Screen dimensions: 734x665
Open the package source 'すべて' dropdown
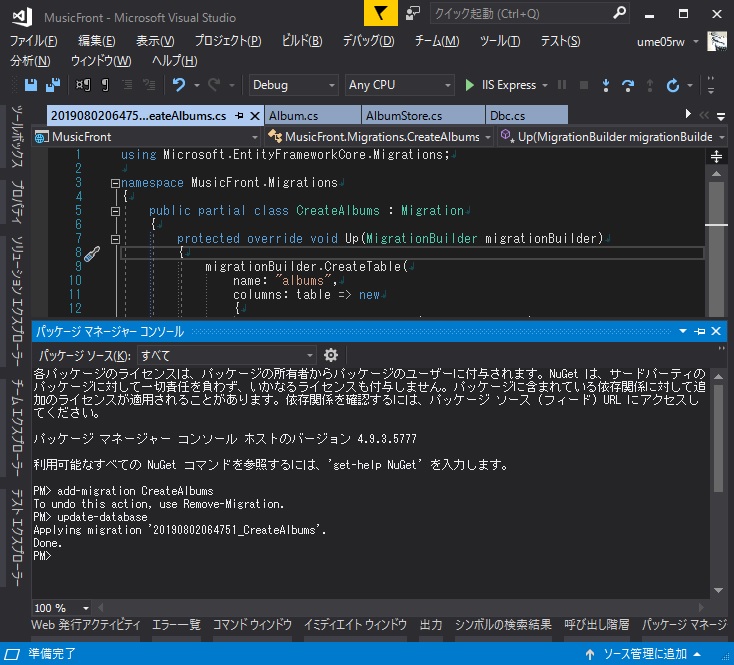227,356
